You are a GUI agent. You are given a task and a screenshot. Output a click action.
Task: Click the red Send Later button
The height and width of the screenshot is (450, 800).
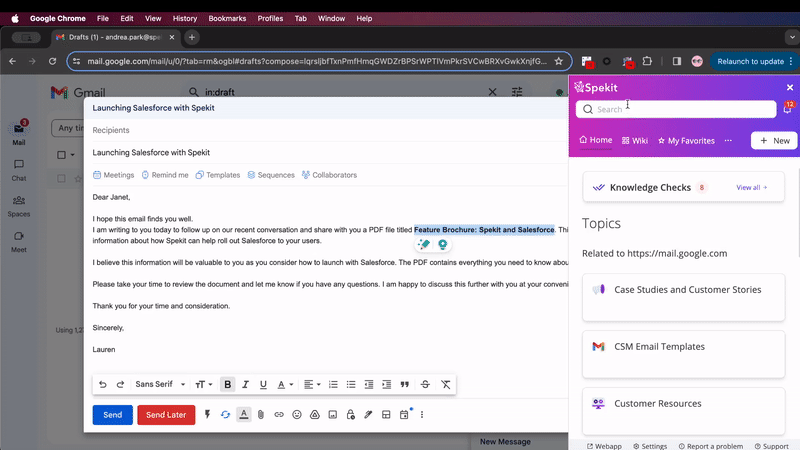(166, 415)
